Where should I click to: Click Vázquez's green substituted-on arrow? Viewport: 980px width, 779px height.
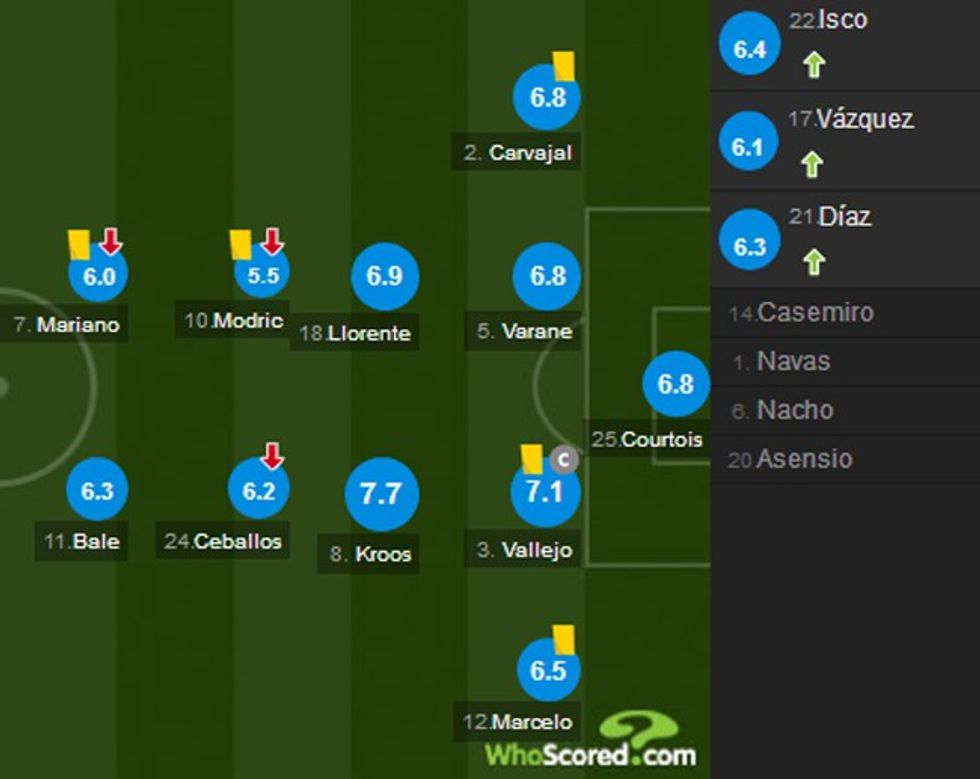[813, 164]
